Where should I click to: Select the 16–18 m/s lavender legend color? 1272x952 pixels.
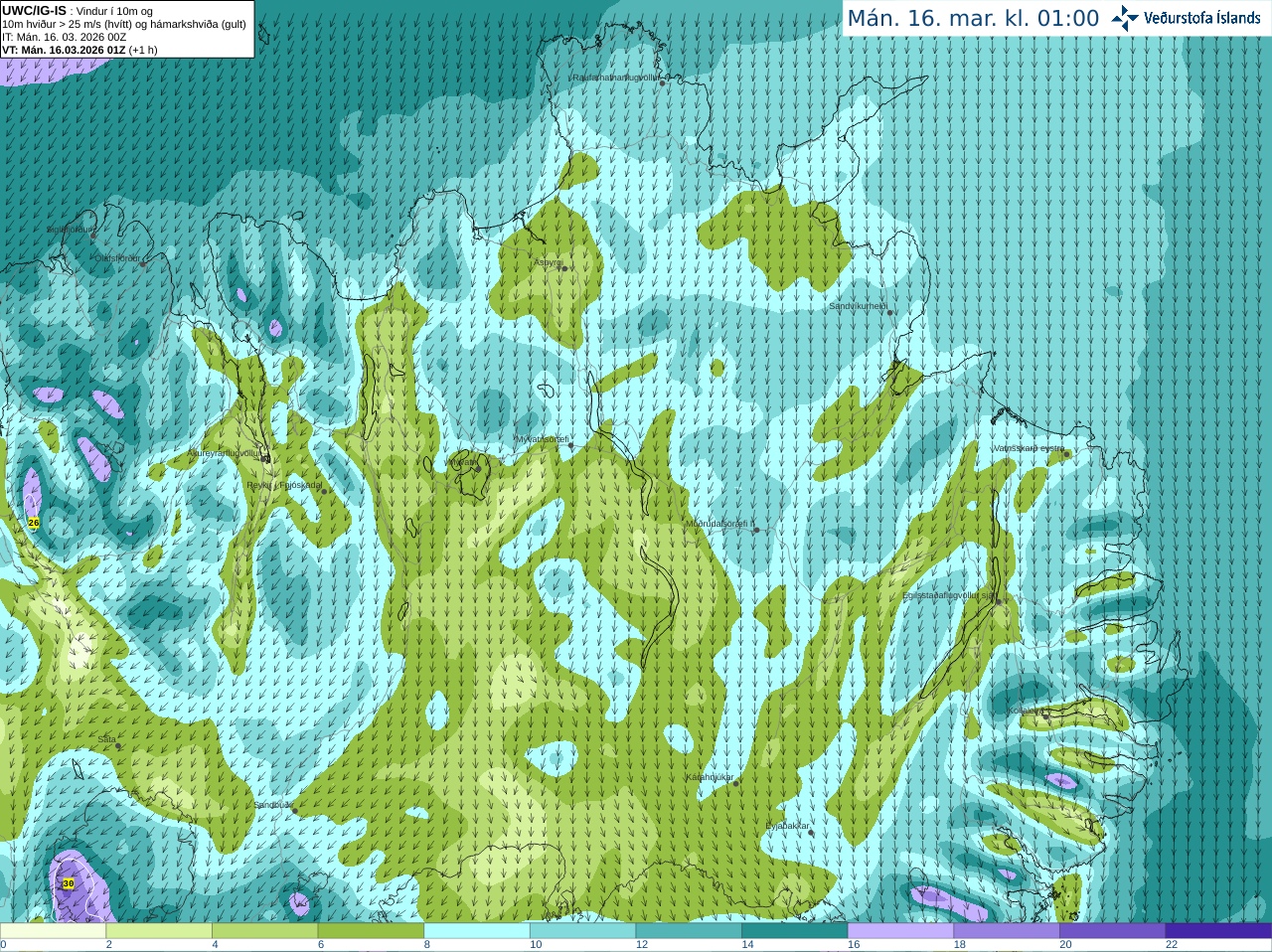(x=900, y=931)
